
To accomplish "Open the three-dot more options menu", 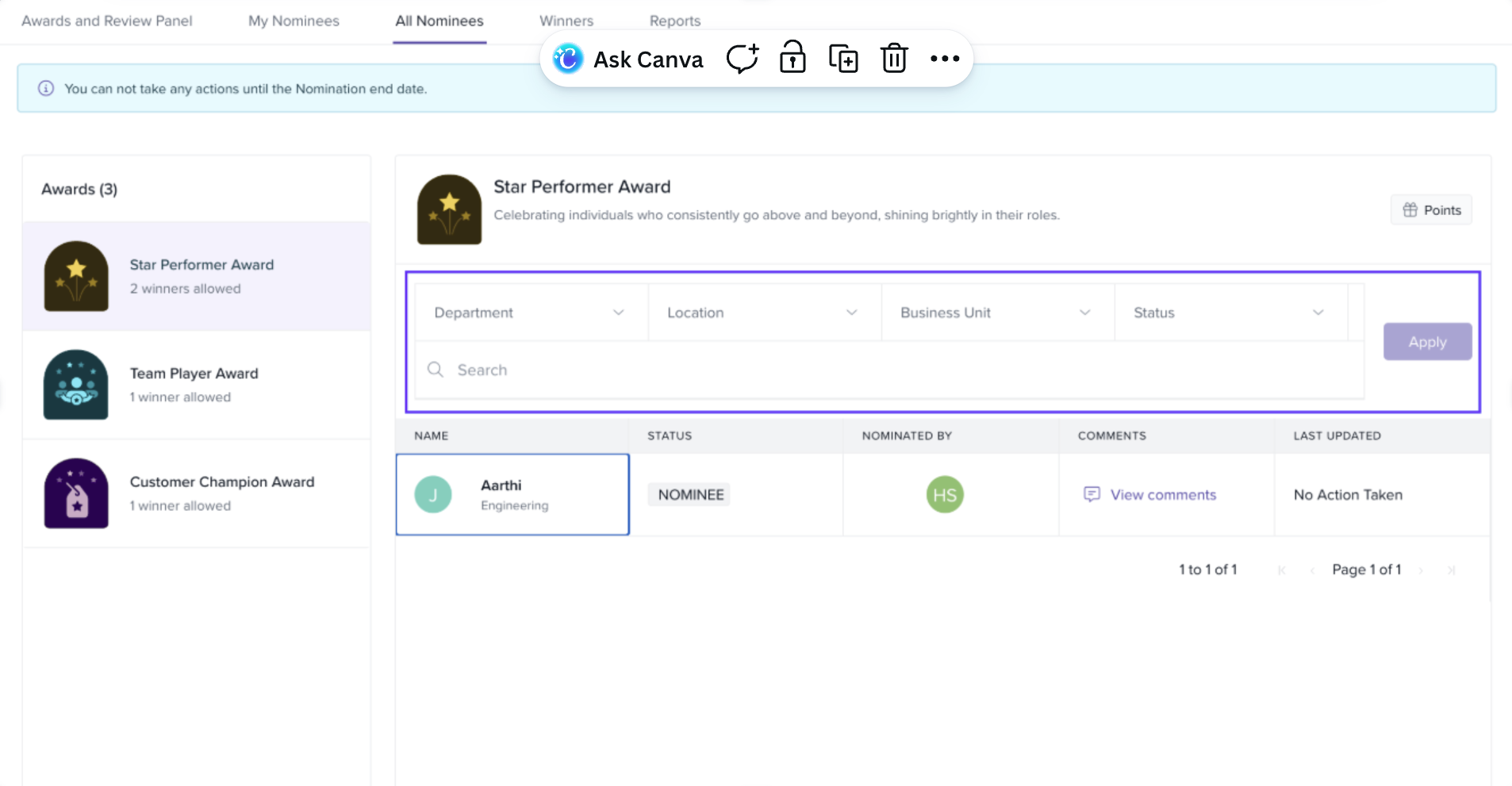I will pos(945,59).
